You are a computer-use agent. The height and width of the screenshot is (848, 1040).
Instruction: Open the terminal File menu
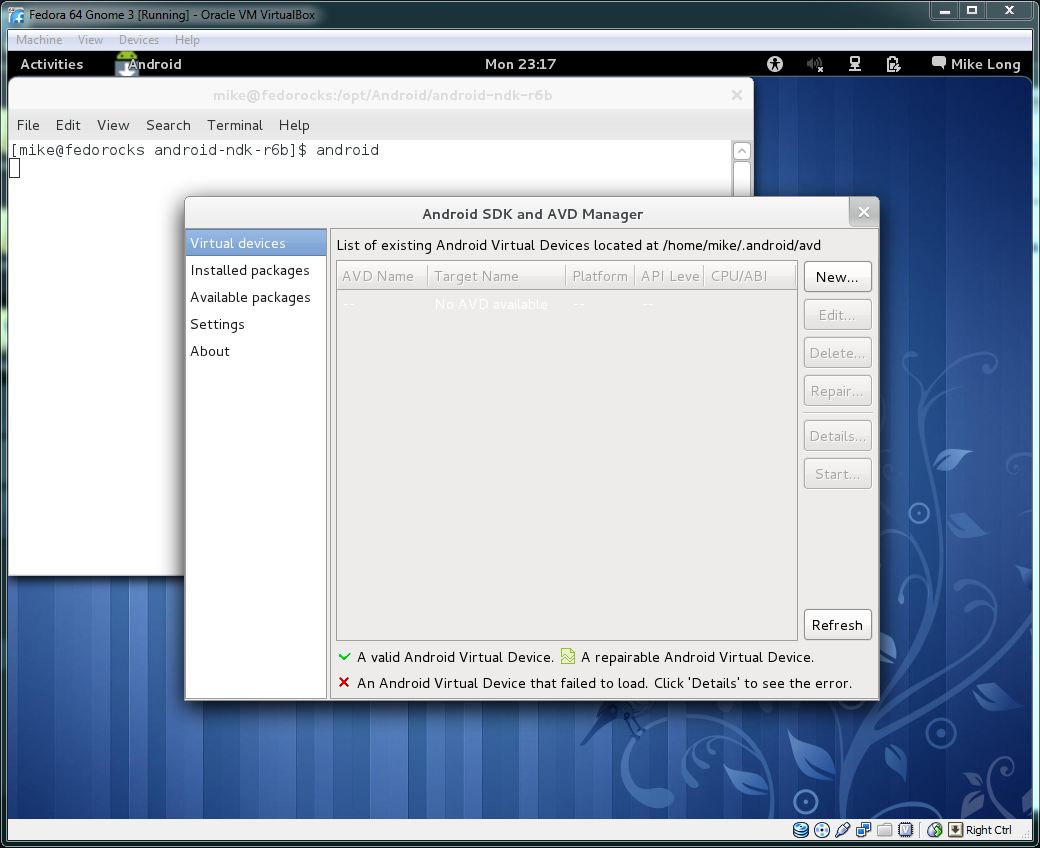coord(28,125)
